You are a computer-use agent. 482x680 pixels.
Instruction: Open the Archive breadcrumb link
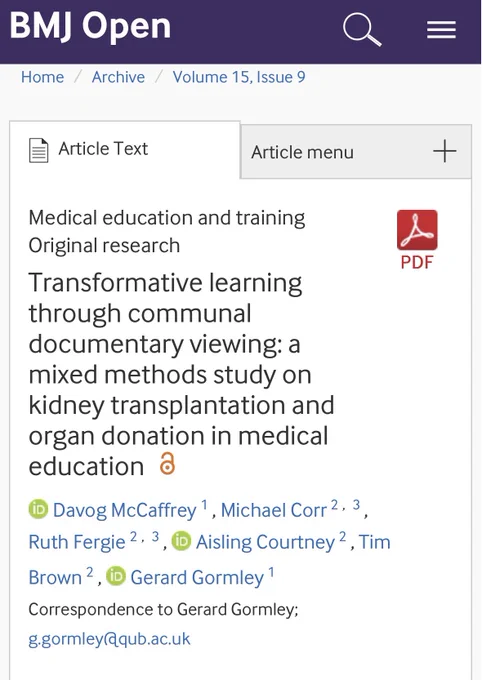pyautogui.click(x=118, y=77)
